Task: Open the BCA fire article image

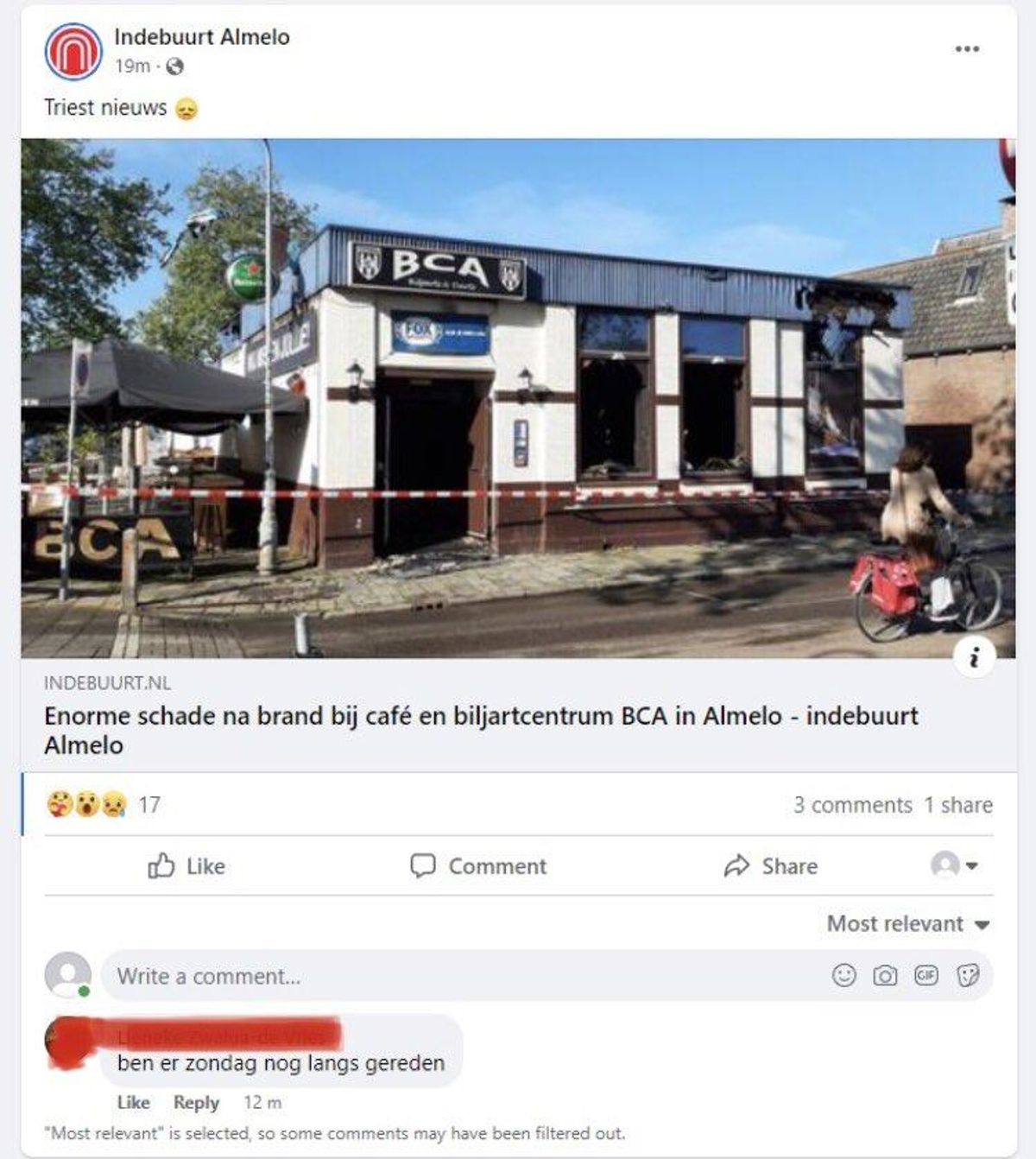Action: coord(518,398)
